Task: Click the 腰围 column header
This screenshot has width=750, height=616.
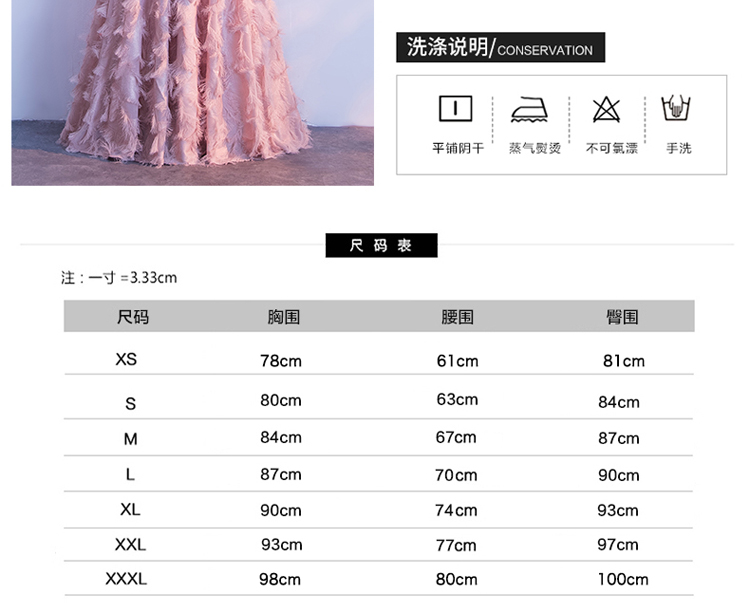Action: coord(457,317)
